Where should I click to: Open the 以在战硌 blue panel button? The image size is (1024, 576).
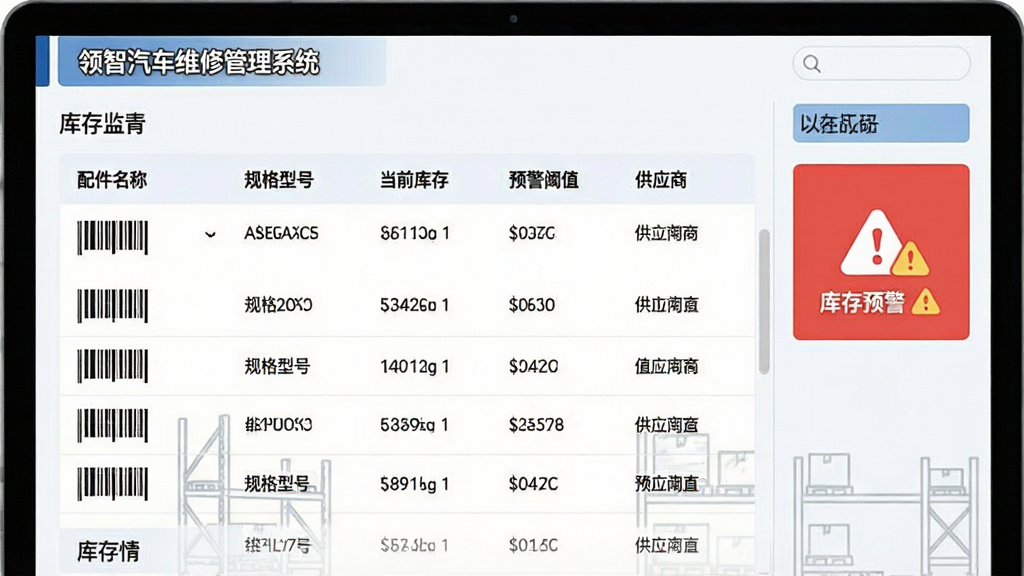point(881,123)
